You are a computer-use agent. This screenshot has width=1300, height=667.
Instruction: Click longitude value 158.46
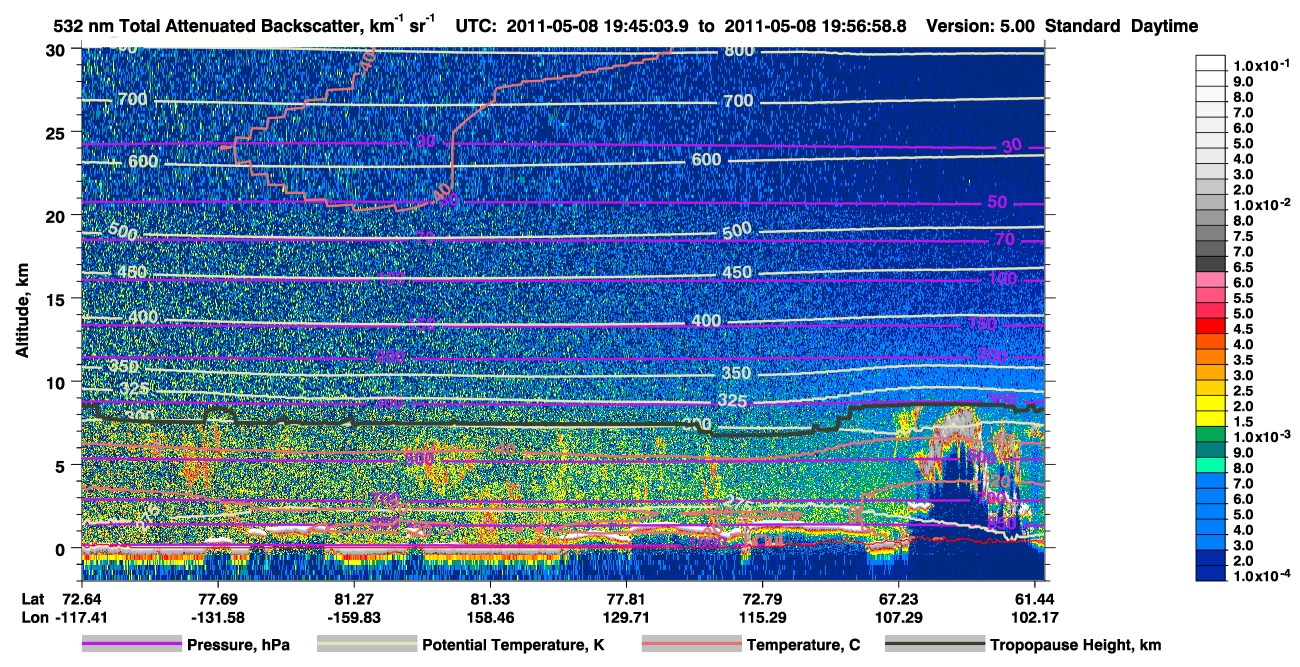490,616
